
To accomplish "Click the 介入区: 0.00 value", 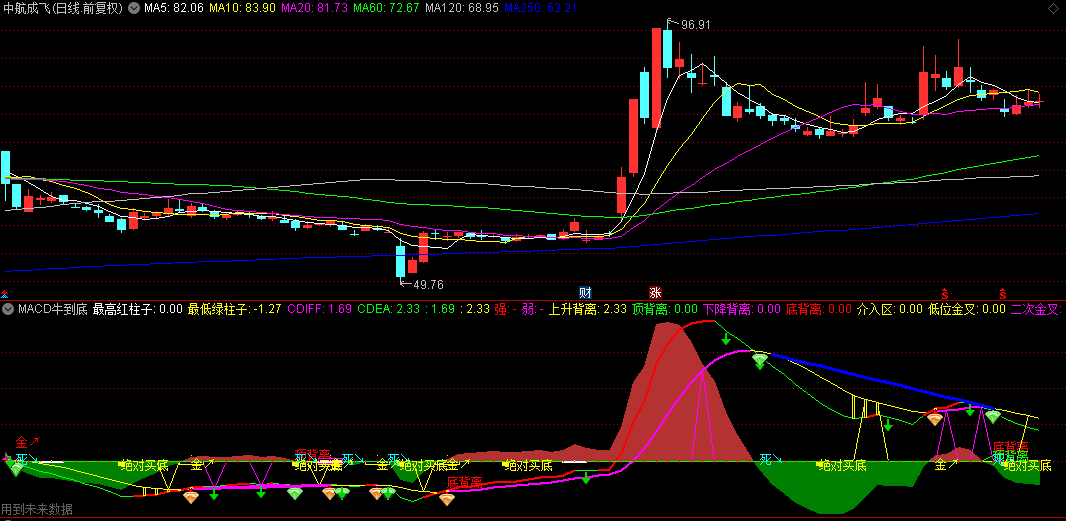I will click(890, 310).
